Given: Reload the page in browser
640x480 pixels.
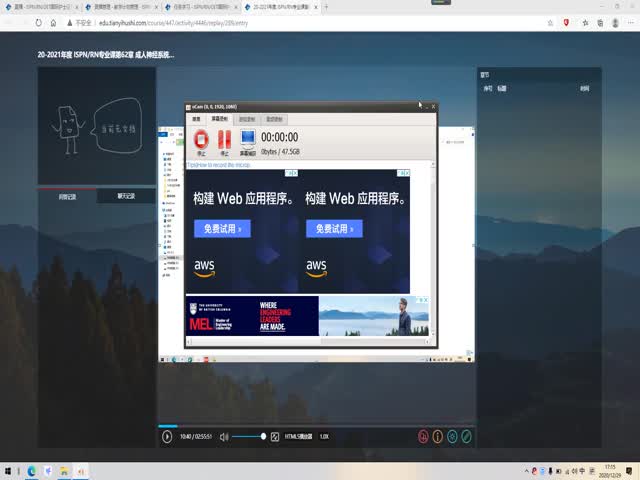Looking at the screenshot, I should (38, 23).
